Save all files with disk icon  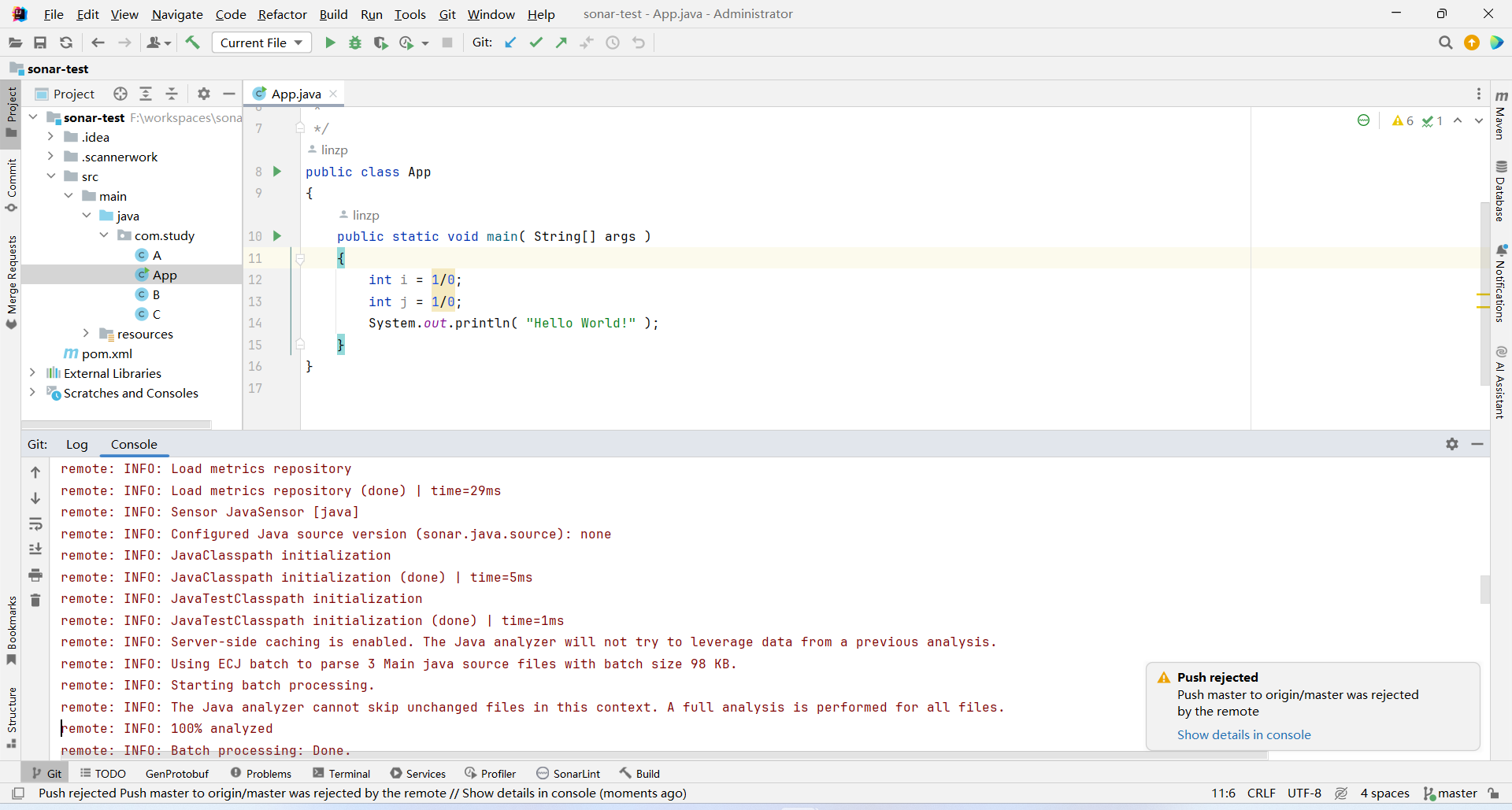40,43
